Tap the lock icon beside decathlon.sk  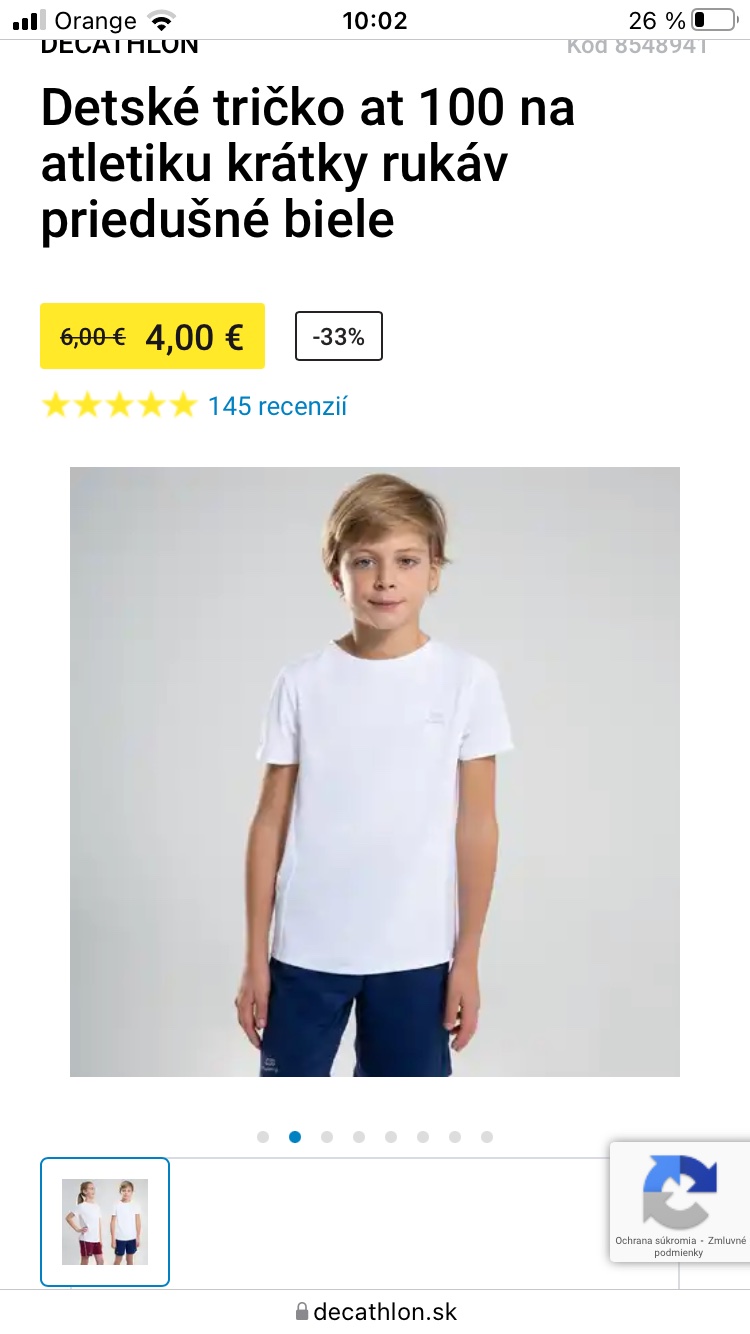302,1311
